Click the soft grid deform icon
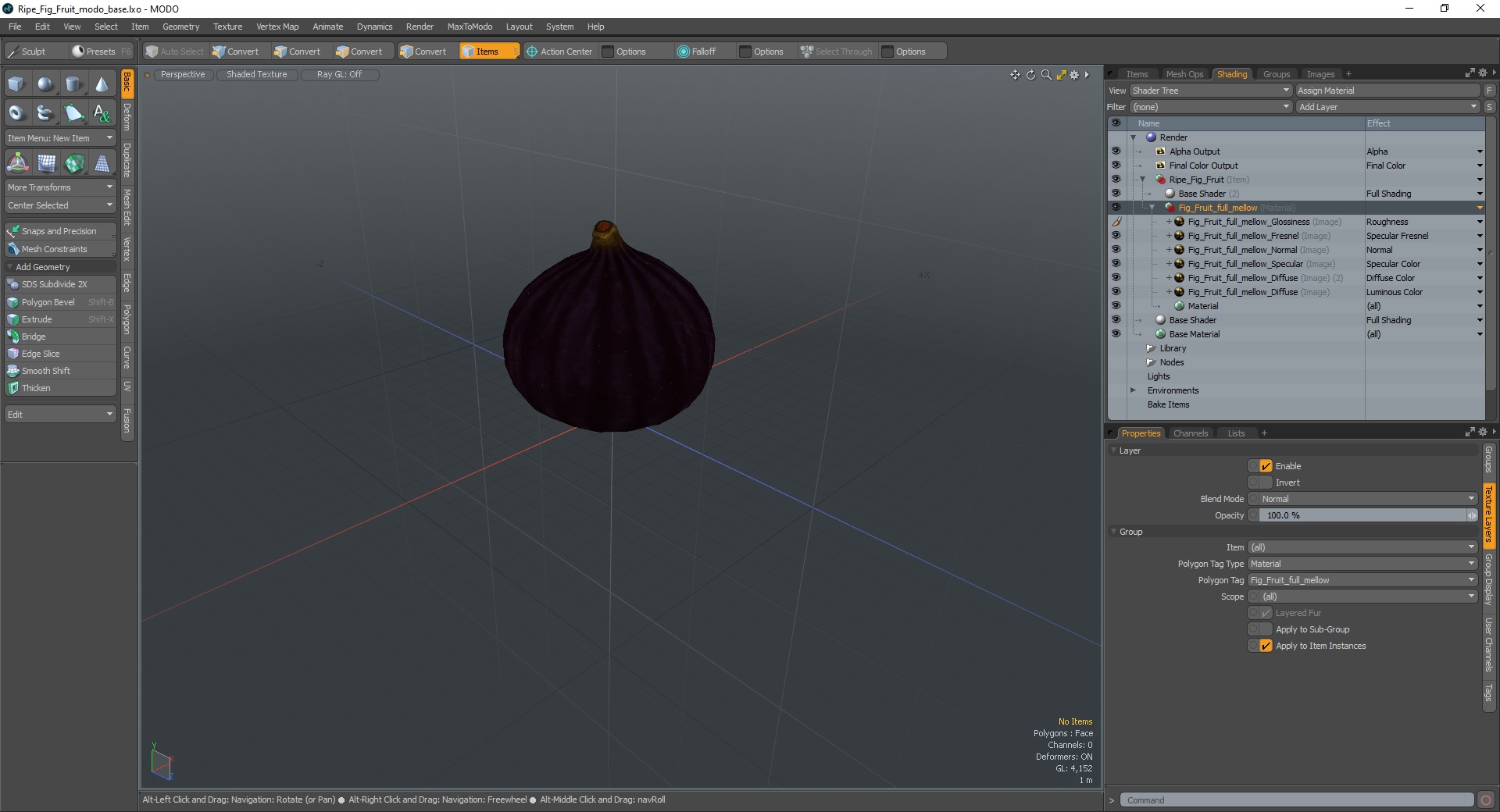The width and height of the screenshot is (1500, 812). coord(47,163)
